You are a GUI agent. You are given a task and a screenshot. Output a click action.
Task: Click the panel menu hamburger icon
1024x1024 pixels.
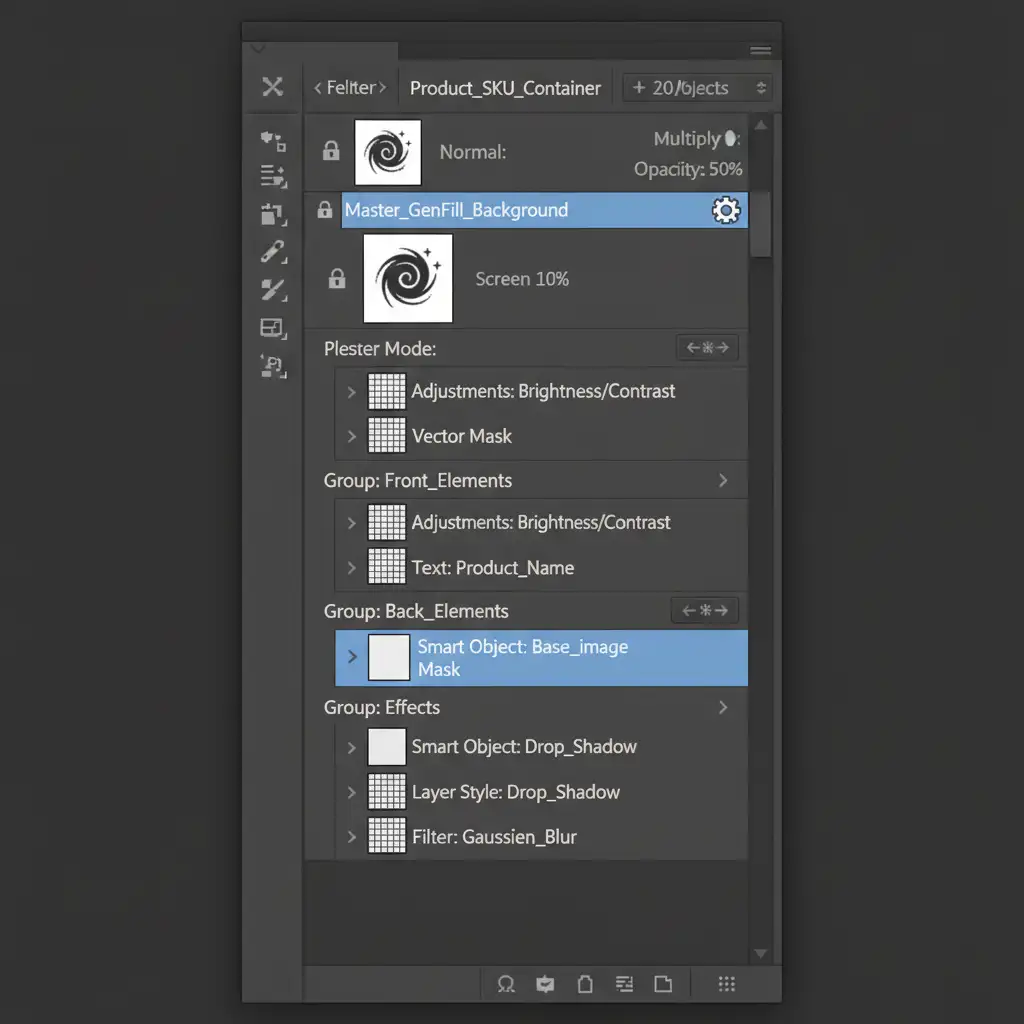760,50
